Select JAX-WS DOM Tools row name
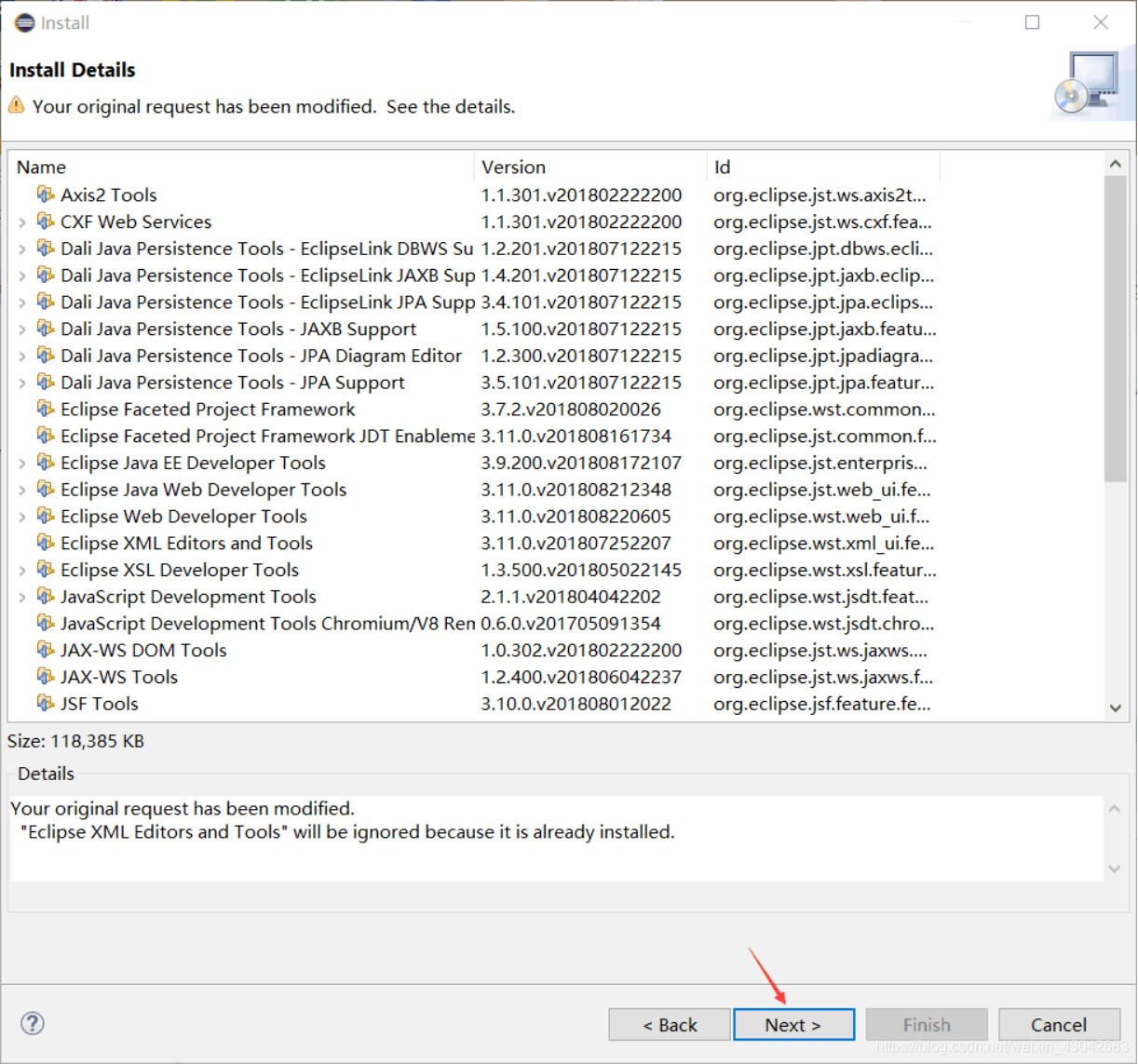Image resolution: width=1138 pixels, height=1064 pixels. [x=143, y=650]
